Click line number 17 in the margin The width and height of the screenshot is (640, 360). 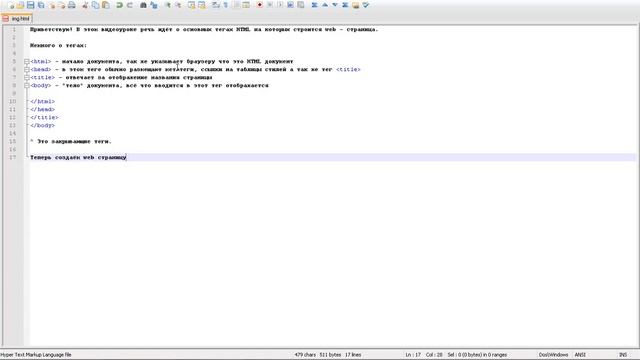coord(13,158)
